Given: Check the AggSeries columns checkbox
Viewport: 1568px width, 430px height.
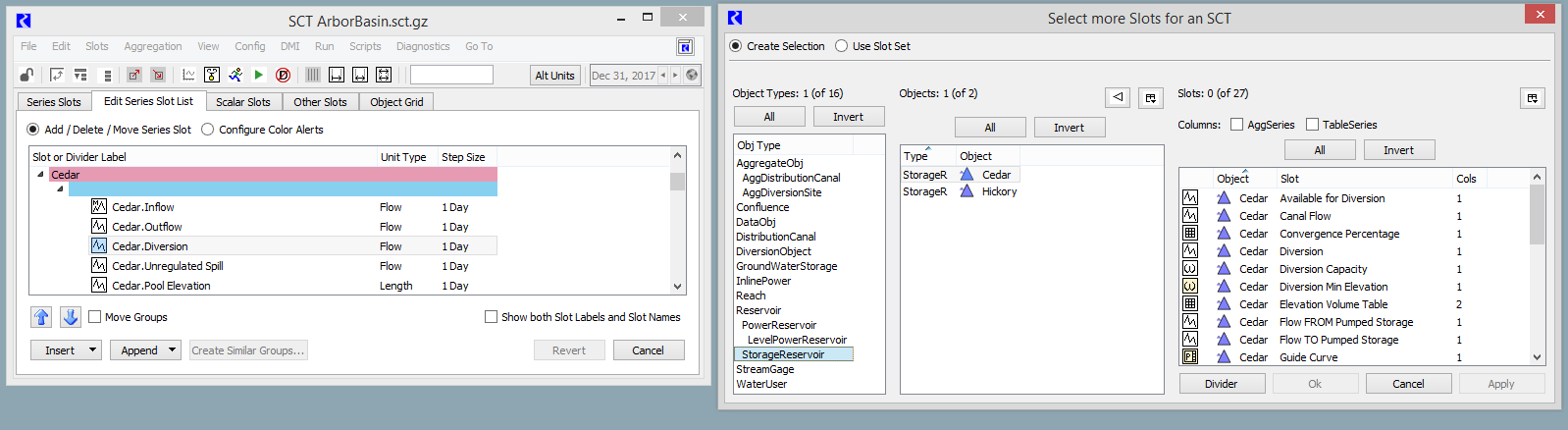Looking at the screenshot, I should [1236, 125].
